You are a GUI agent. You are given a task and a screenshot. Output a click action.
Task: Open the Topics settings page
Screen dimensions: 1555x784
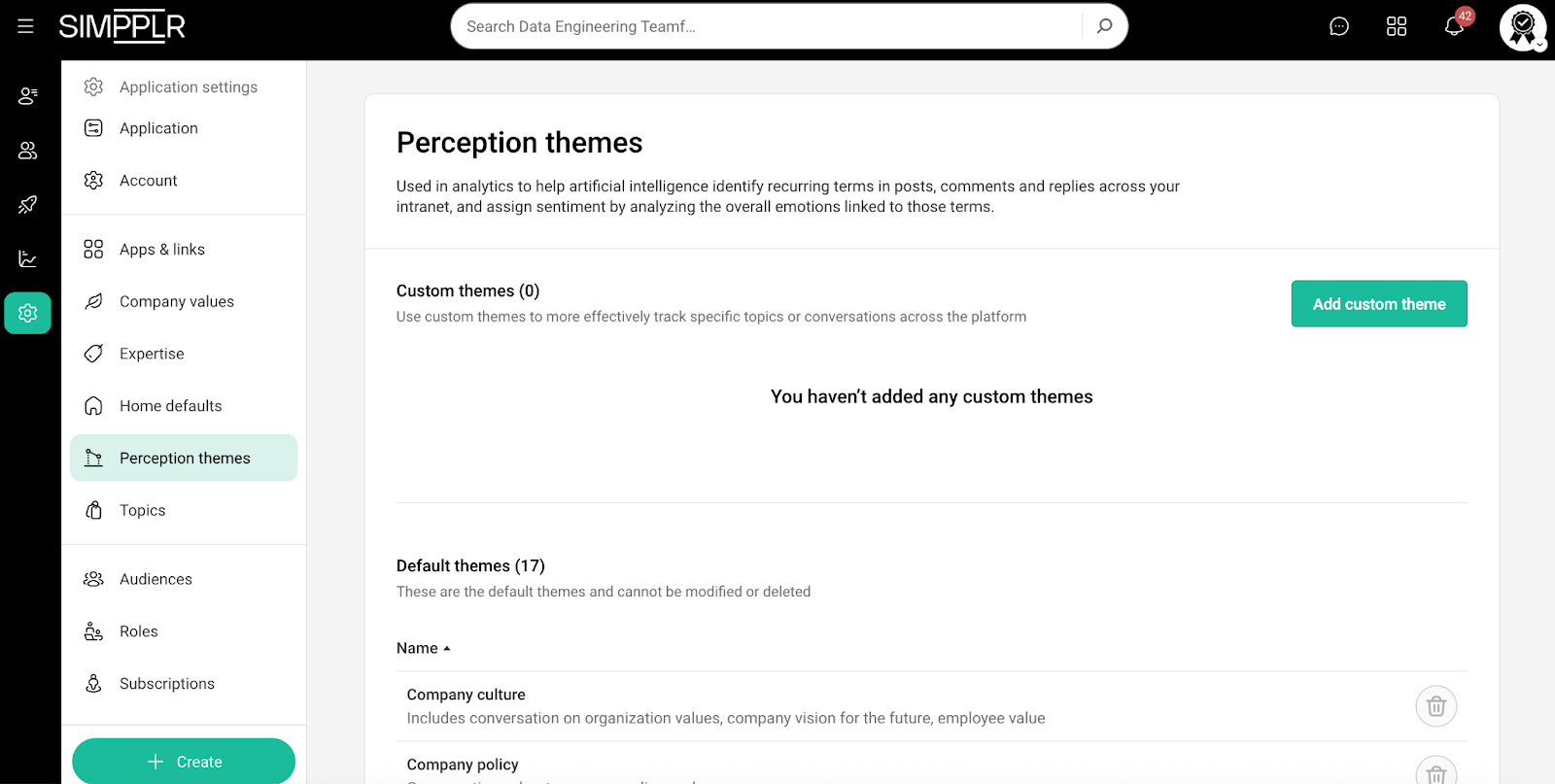point(142,510)
